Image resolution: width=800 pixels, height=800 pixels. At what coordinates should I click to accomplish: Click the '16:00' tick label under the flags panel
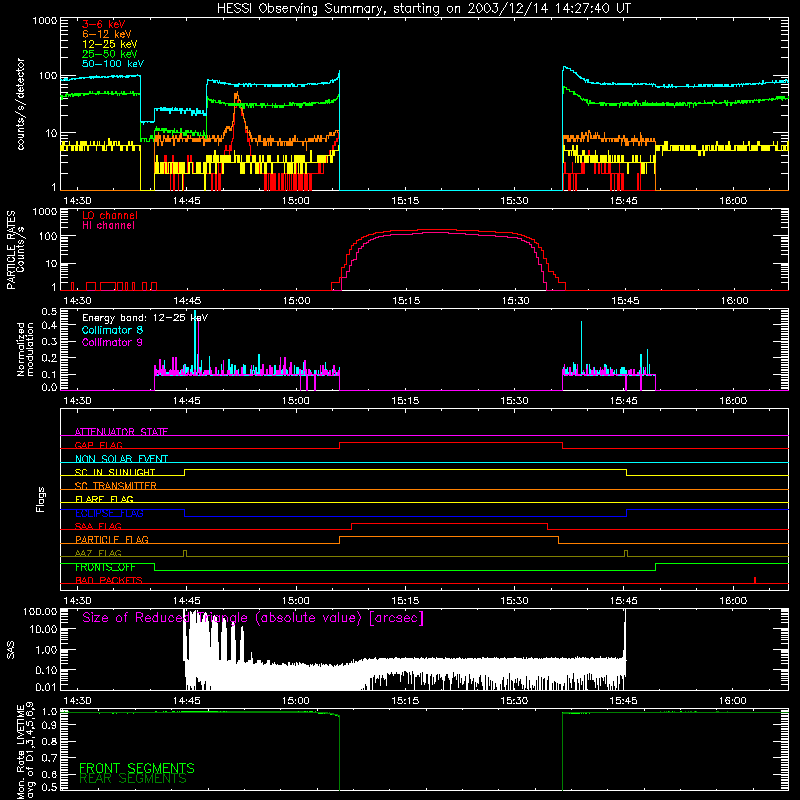[x=733, y=601]
